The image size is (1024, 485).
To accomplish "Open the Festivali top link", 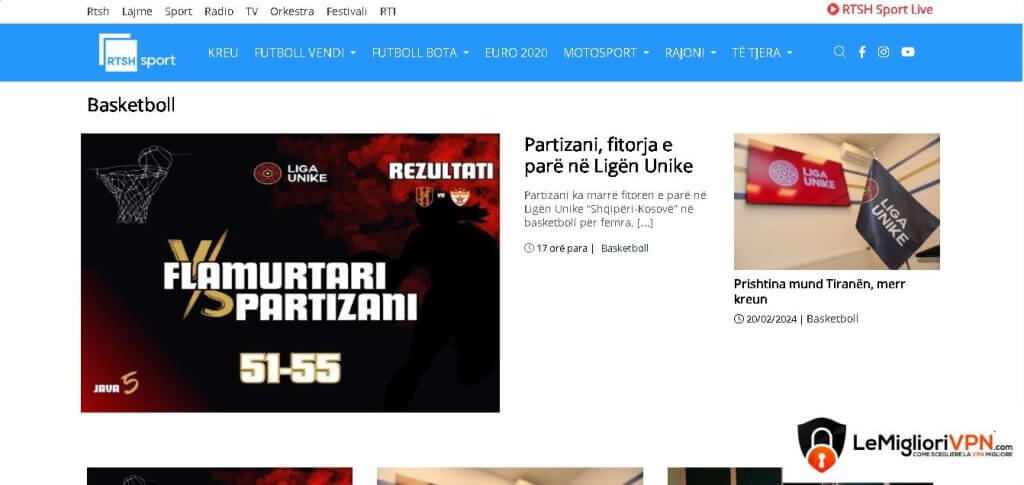I will 347,11.
